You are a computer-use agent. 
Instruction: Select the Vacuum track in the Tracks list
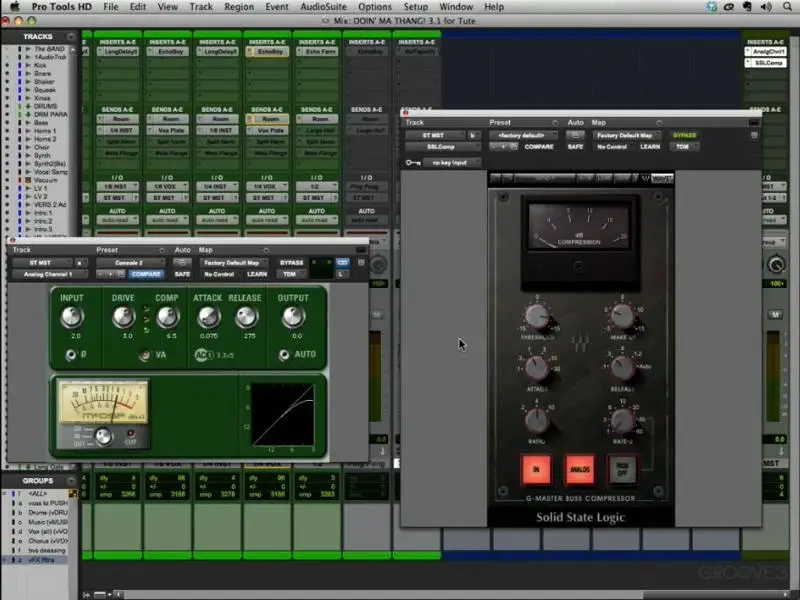[x=45, y=180]
